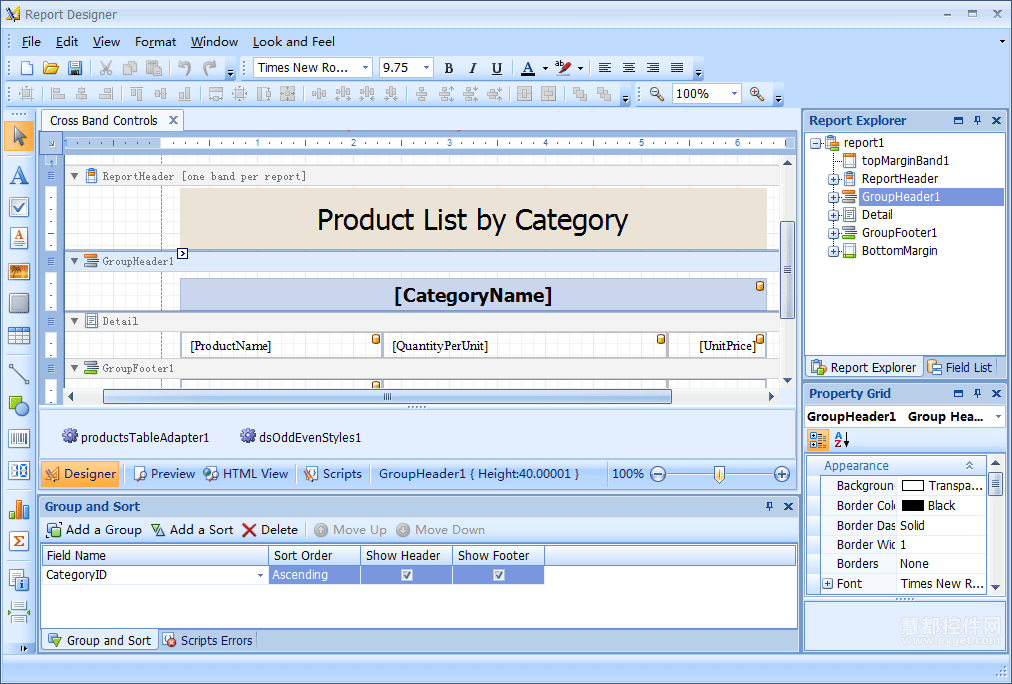Select the Rich Text control tool

19,238
